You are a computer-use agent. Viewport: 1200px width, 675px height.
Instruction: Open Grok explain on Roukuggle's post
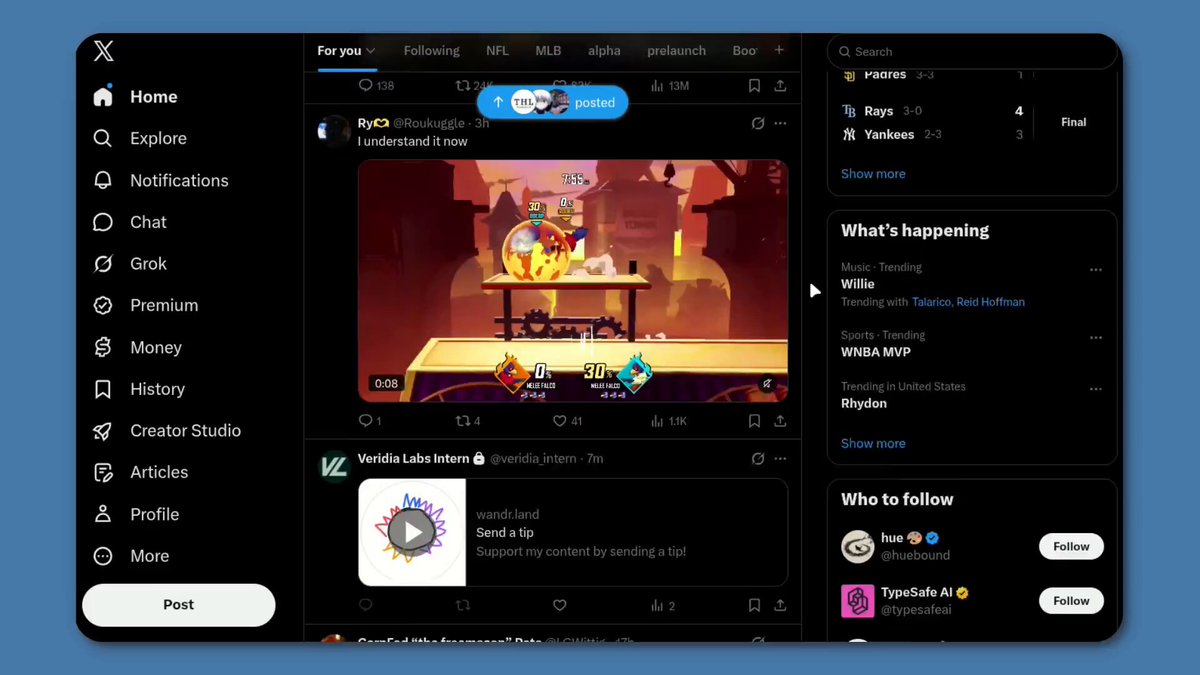(758, 123)
